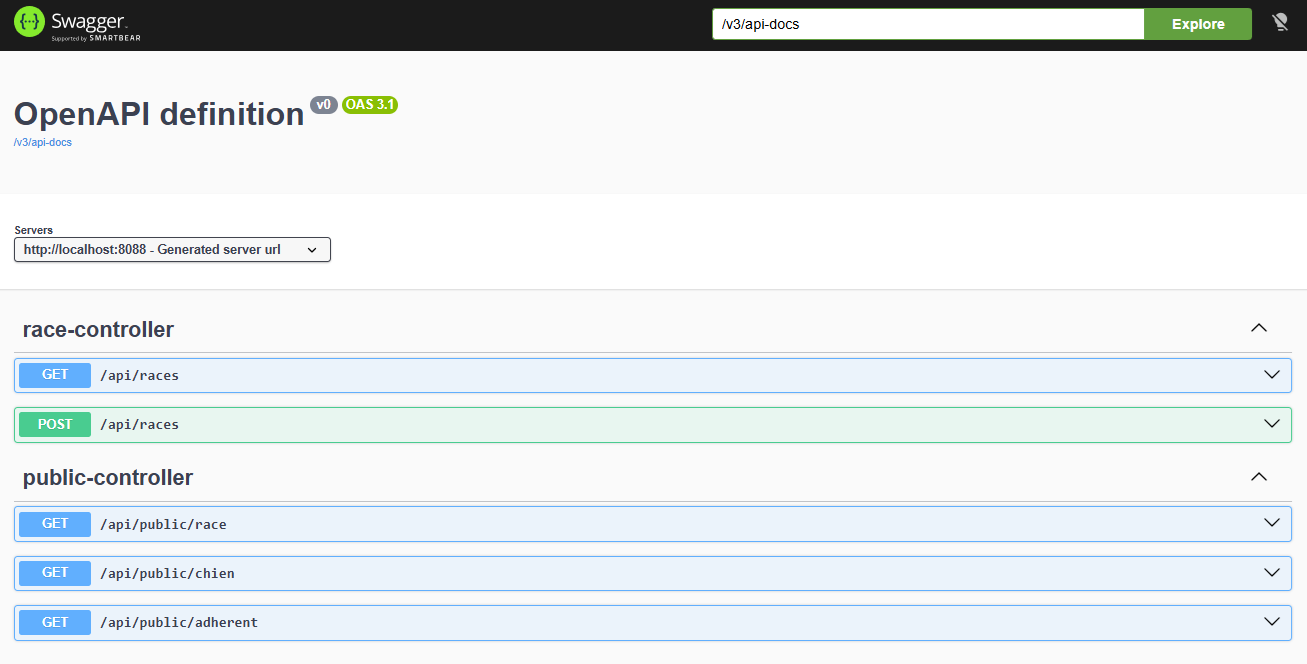Click the GET badge for /api/public/adherent
The width and height of the screenshot is (1307, 664).
[55, 622]
